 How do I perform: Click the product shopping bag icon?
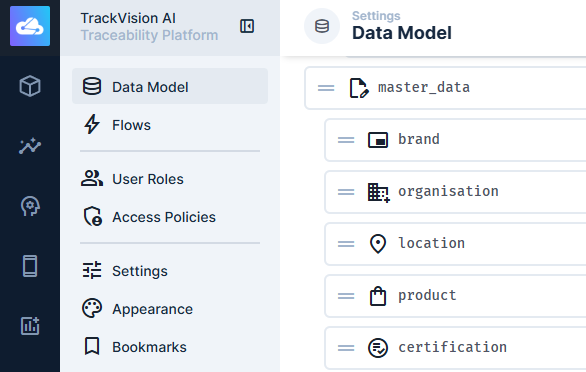click(x=378, y=296)
